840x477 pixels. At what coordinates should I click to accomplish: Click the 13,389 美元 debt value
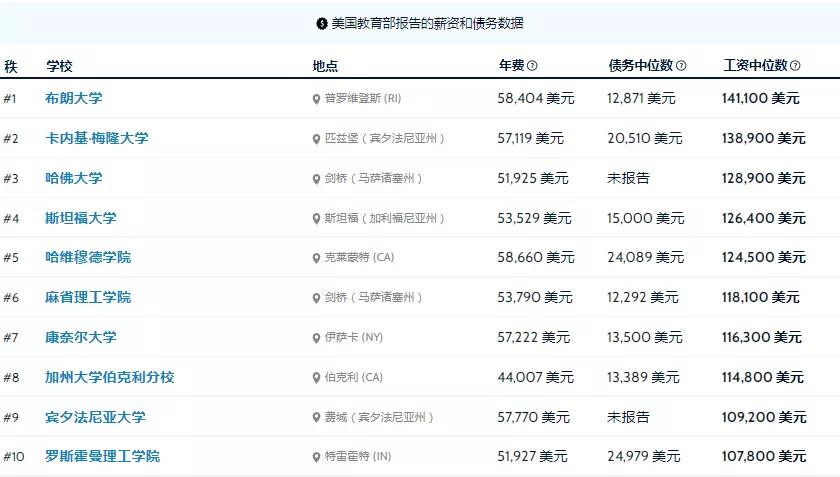643,377
